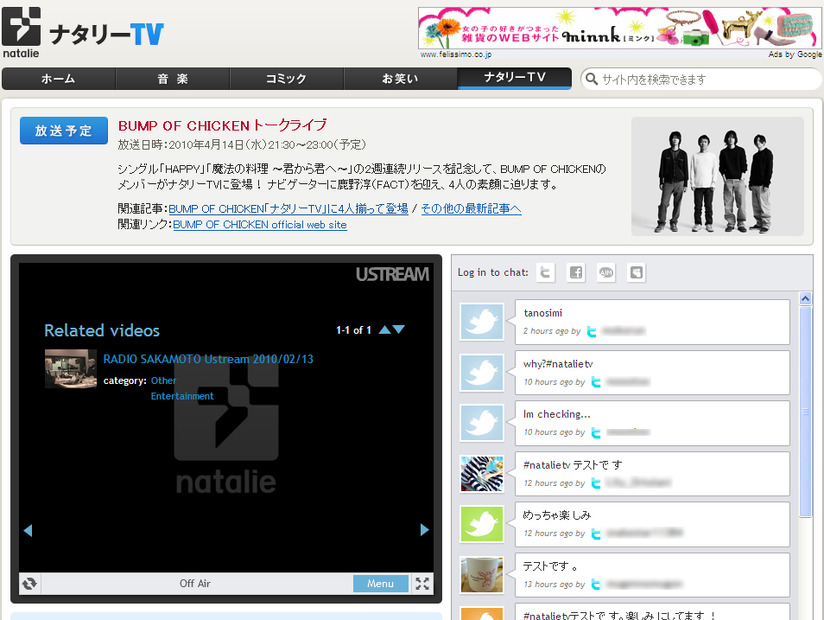Click the 放送予定 blue button

pos(64,130)
